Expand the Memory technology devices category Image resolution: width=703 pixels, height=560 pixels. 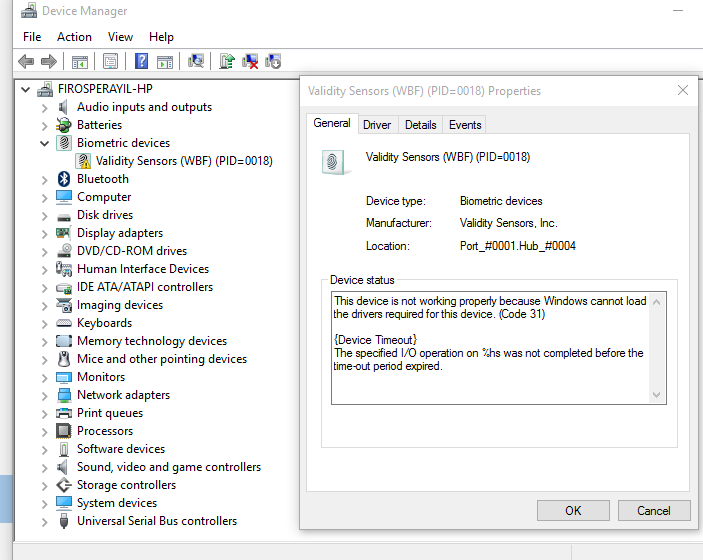[x=44, y=342]
